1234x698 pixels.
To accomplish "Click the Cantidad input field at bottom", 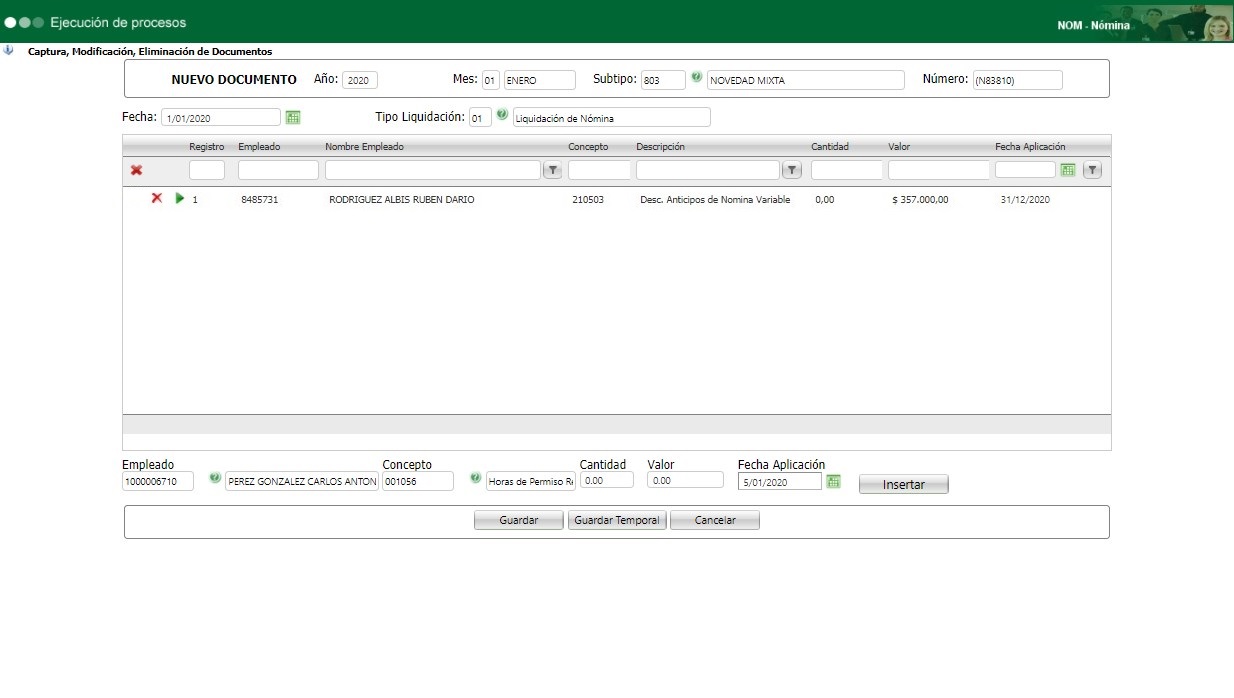I will click(607, 480).
